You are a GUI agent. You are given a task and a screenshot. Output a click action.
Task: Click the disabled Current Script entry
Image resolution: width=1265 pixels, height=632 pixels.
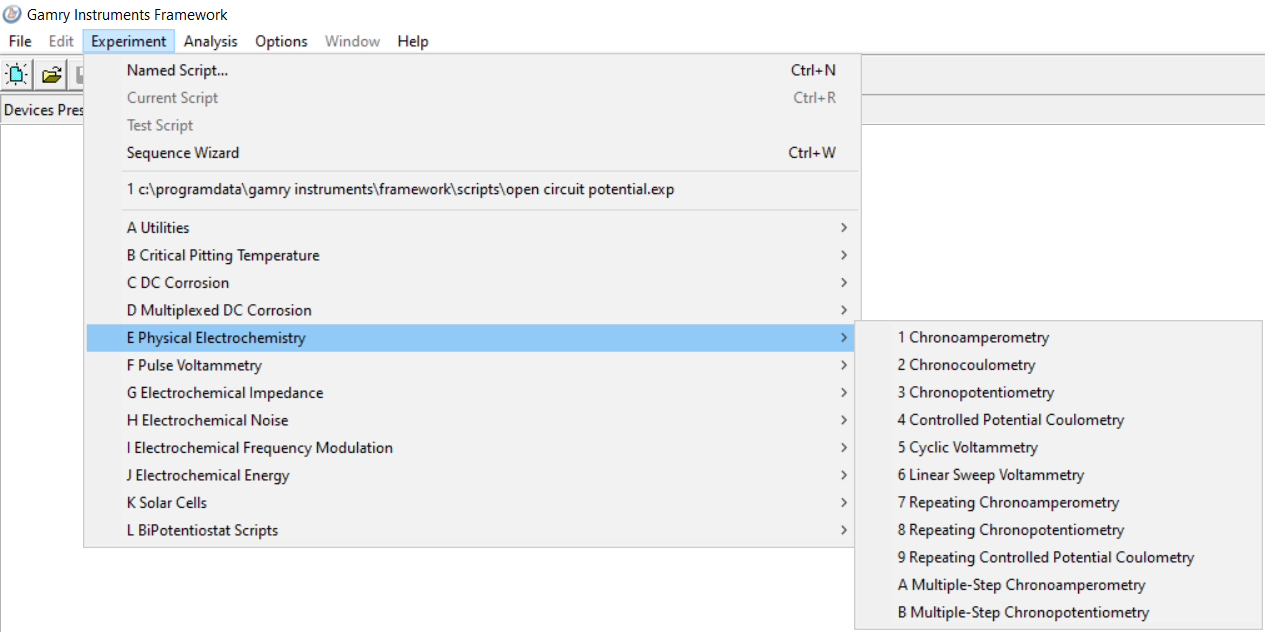472,98
